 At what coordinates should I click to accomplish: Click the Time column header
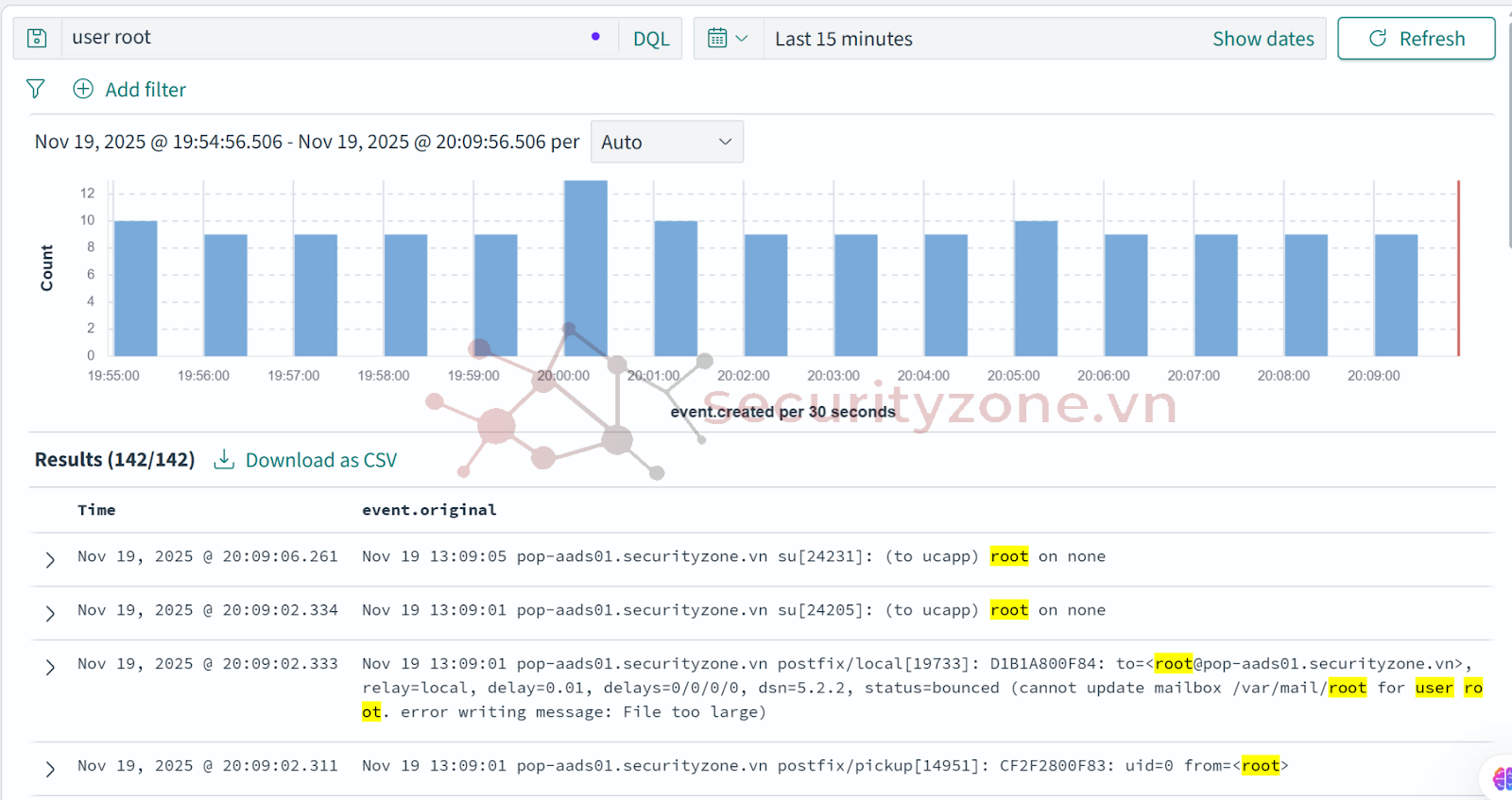coord(96,510)
